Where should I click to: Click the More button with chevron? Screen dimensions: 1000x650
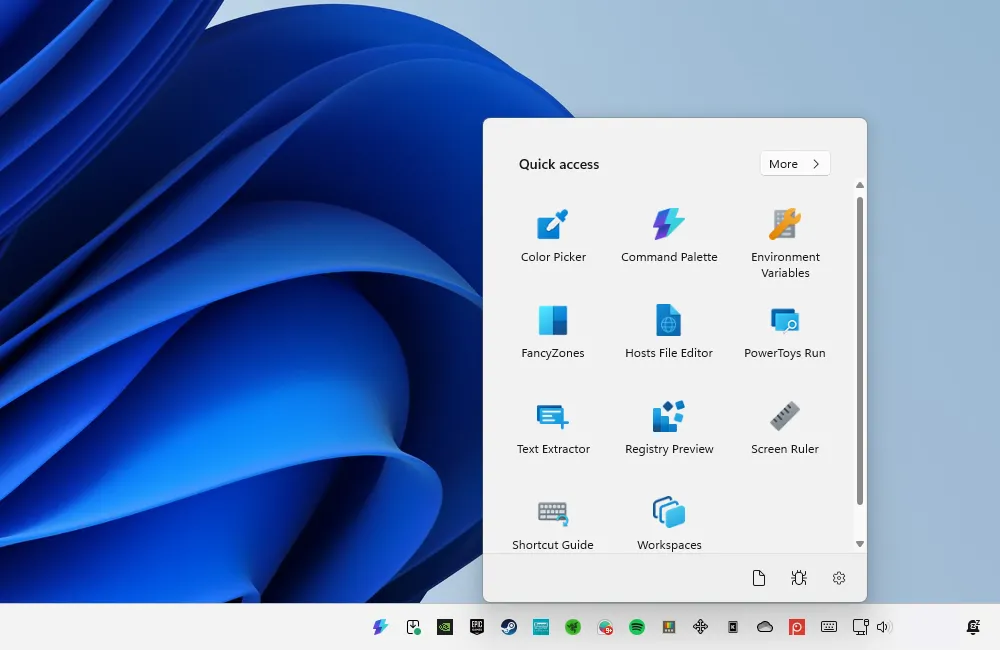click(x=795, y=164)
